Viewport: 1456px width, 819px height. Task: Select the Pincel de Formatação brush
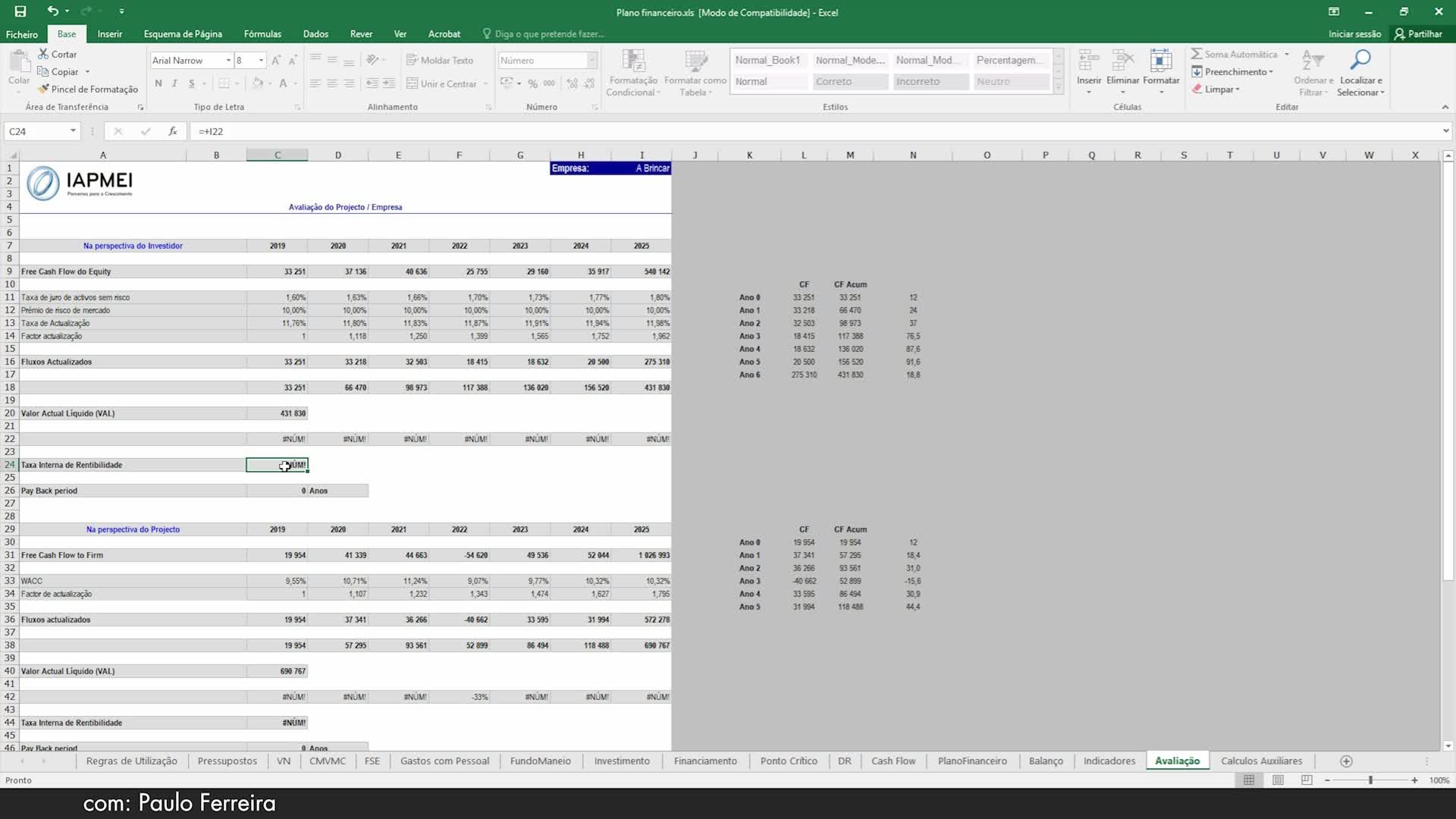pyautogui.click(x=43, y=89)
